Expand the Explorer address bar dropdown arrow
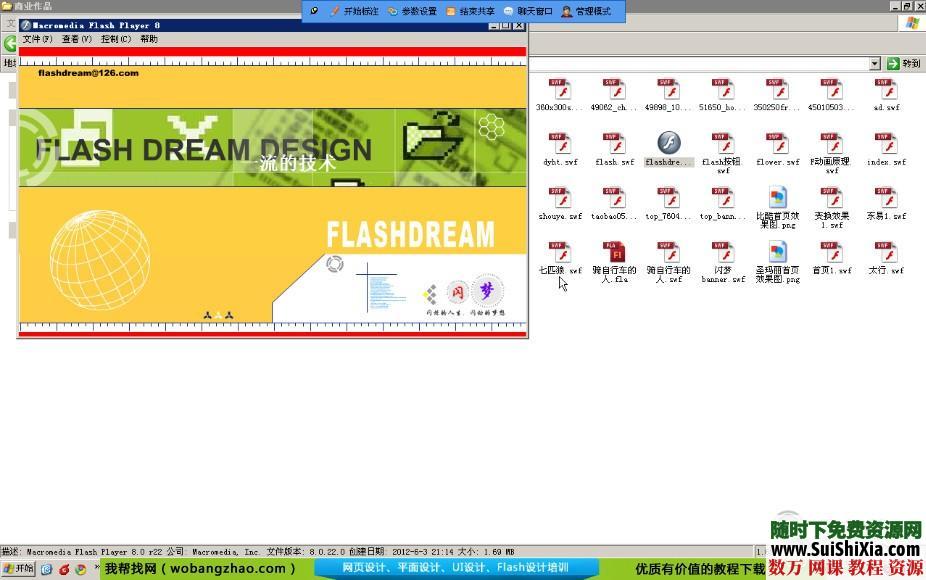Screen dimensions: 926x580 tap(874, 63)
